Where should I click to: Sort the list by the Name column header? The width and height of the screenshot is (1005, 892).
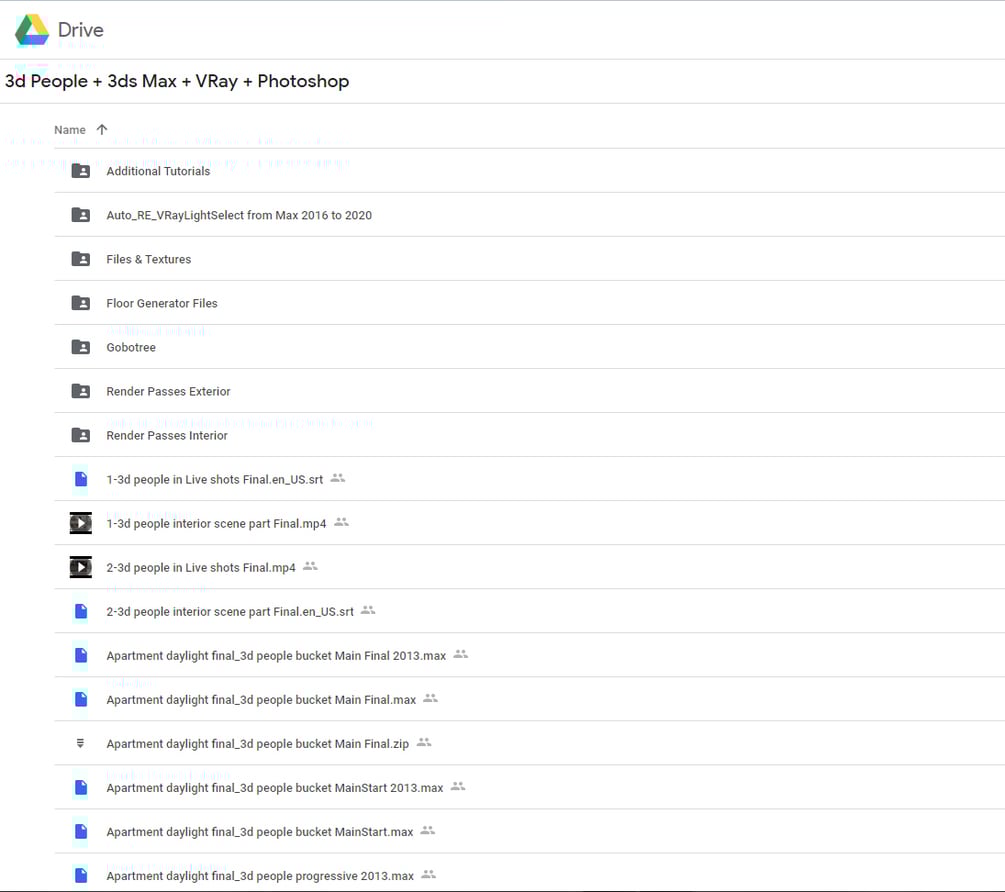click(70, 130)
